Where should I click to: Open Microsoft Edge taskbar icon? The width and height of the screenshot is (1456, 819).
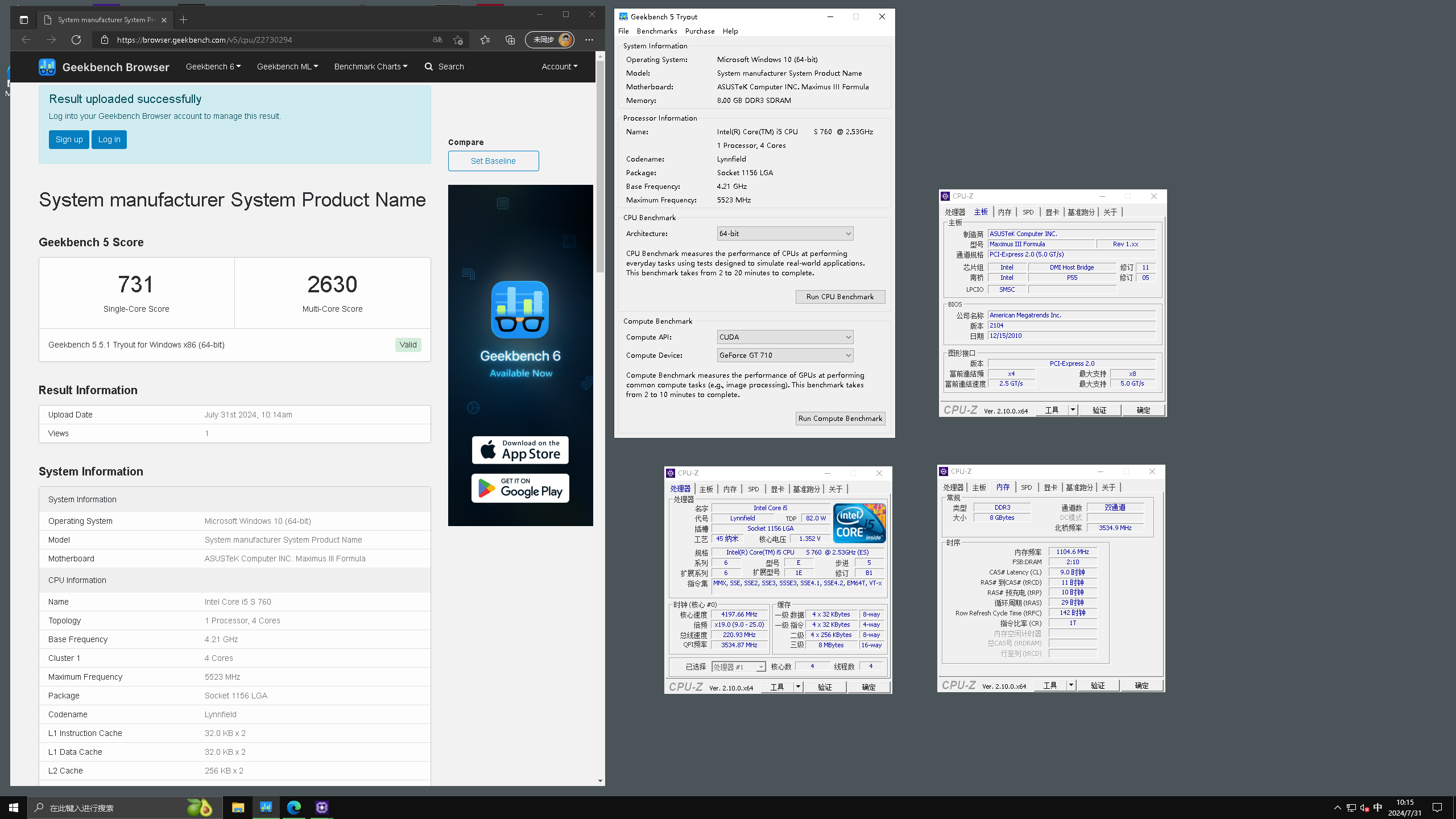(294, 808)
